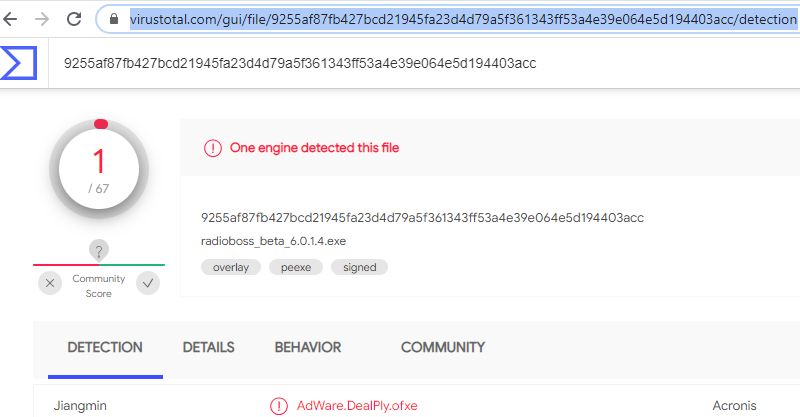
Task: Select the DETECTION tab
Action: 105,347
